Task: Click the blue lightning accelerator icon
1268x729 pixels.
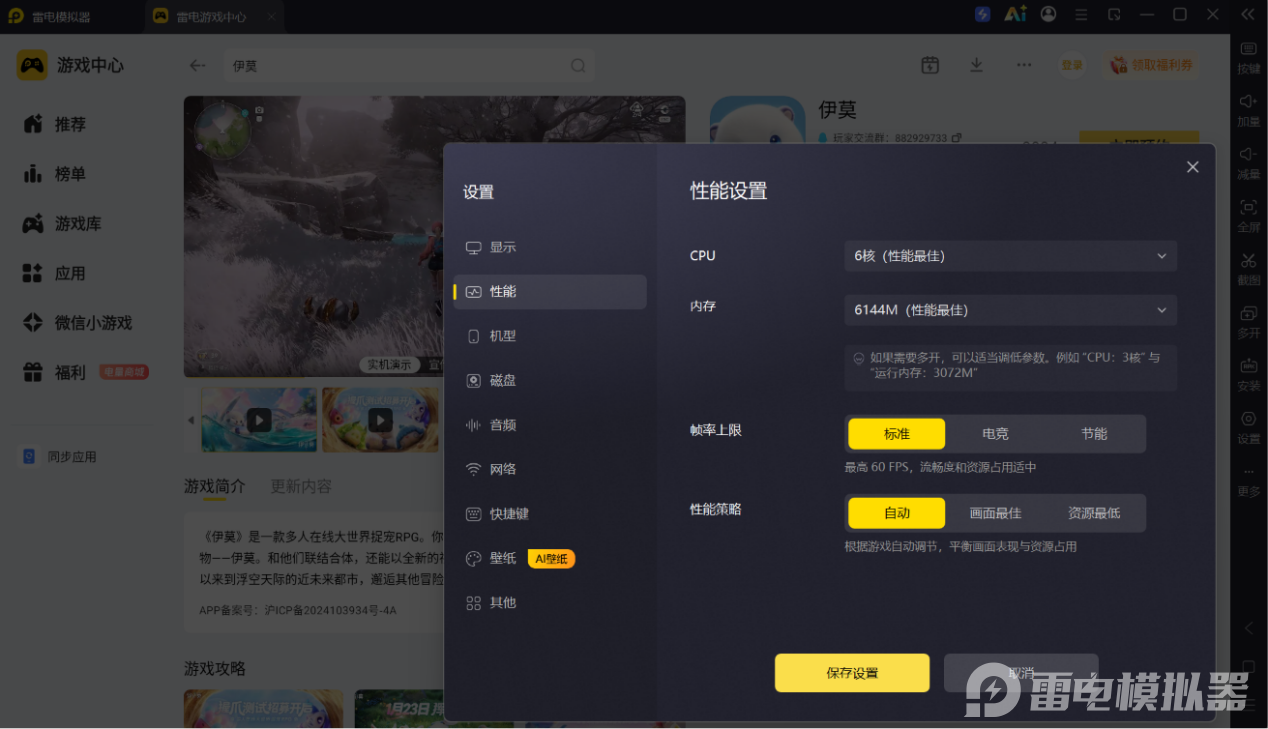Action: pyautogui.click(x=983, y=14)
